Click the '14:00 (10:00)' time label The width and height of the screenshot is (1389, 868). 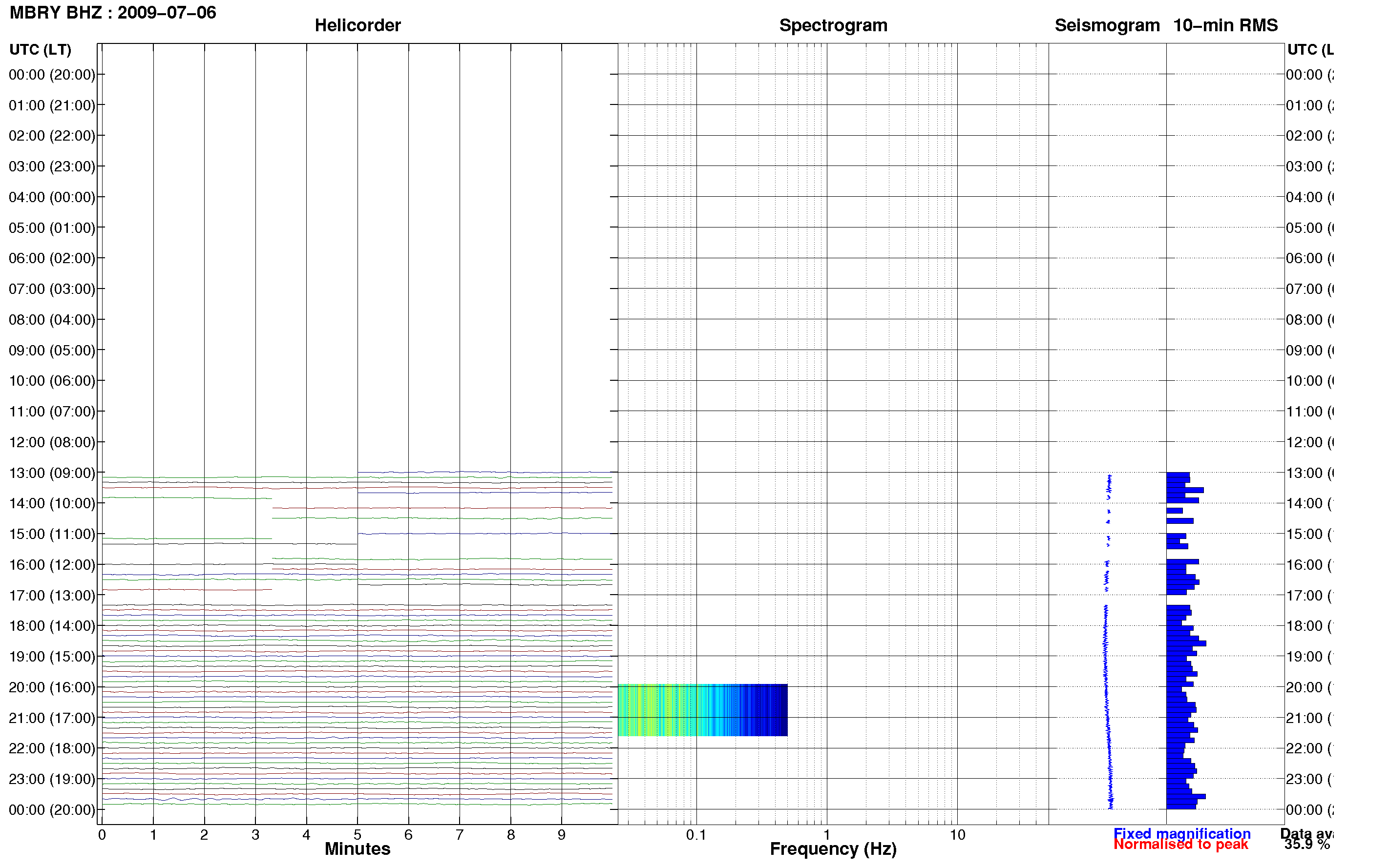(52, 503)
